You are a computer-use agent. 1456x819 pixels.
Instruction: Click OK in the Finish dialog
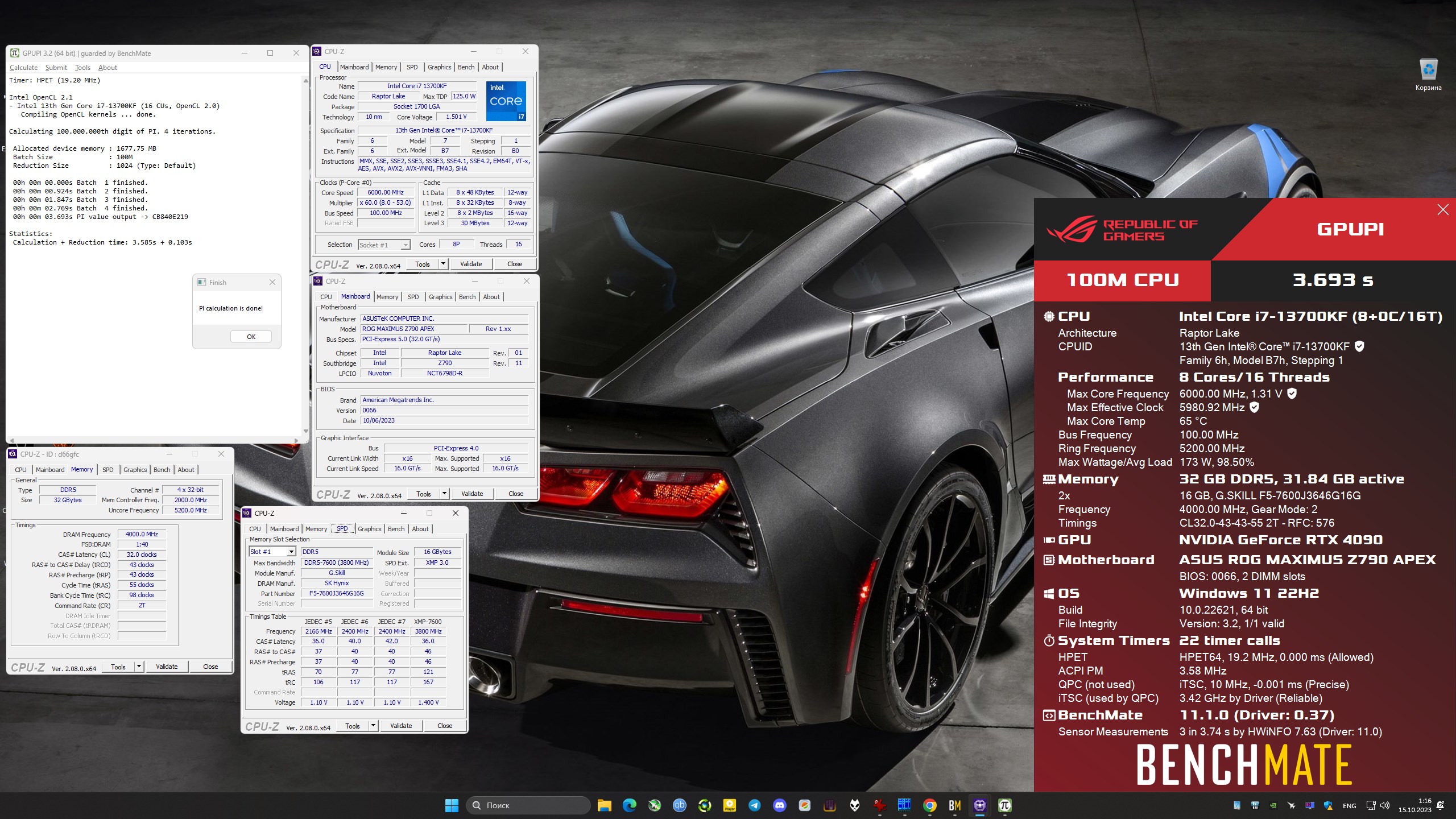(251, 337)
